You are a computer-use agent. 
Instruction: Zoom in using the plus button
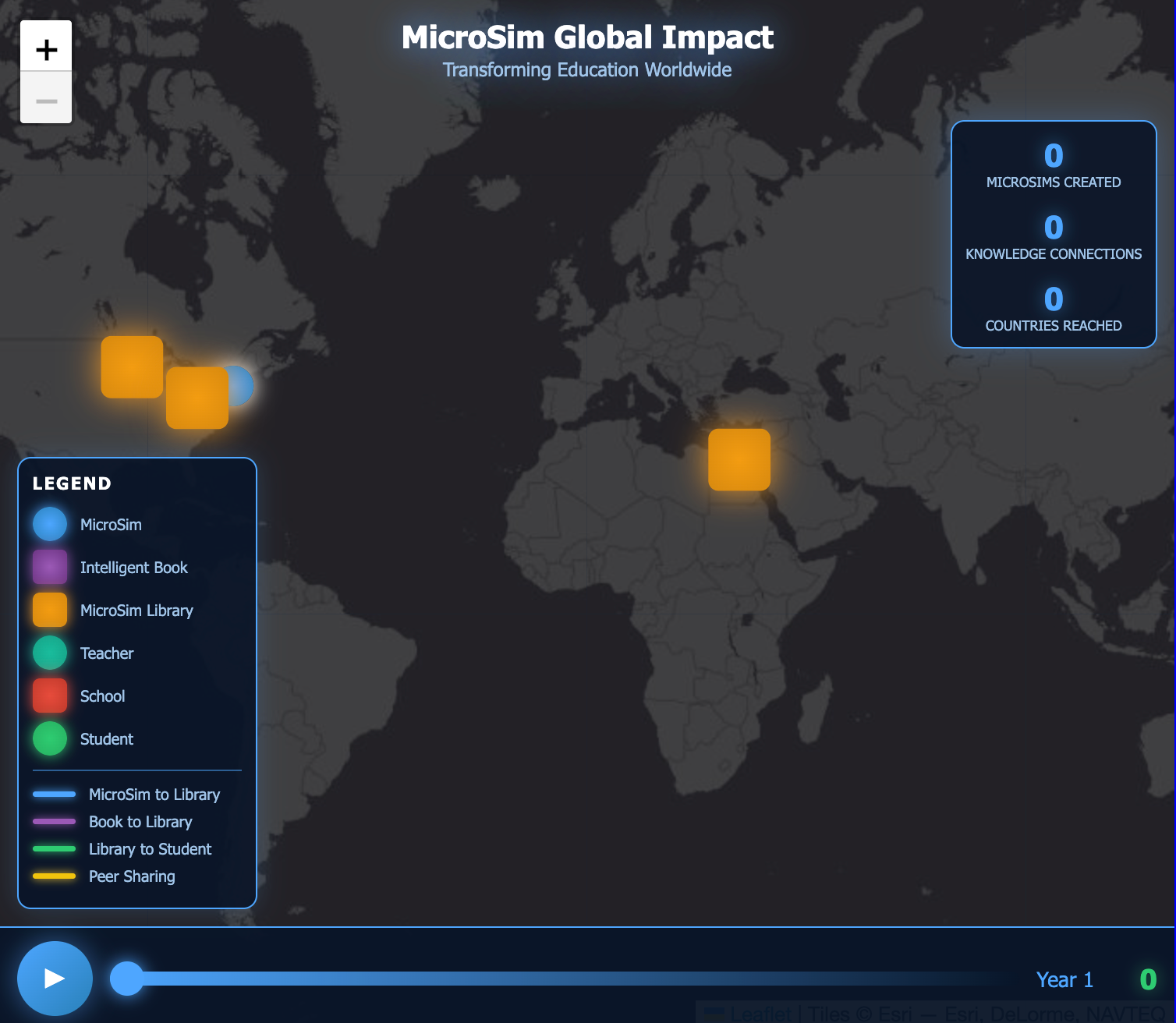click(46, 48)
